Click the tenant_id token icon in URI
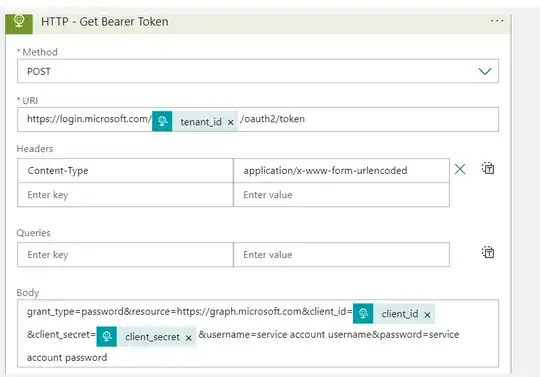Screen dimensions: 540x377 [162, 121]
